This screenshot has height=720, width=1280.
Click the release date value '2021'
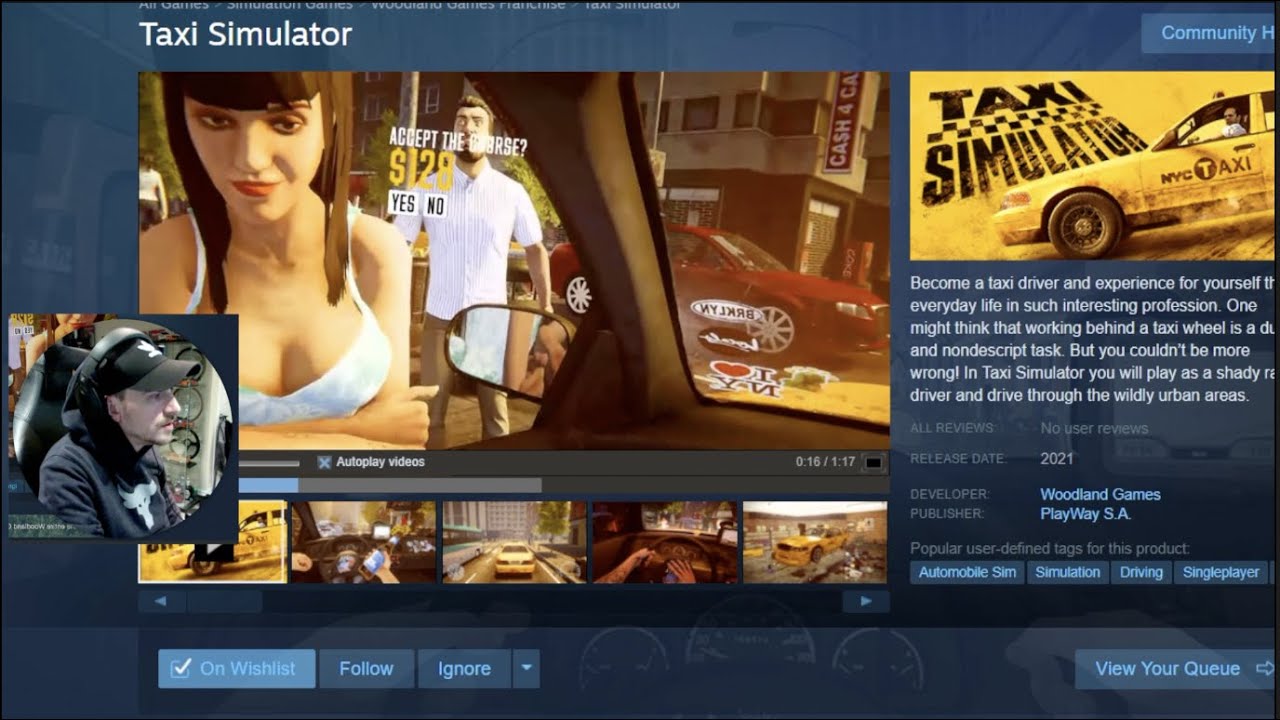click(1057, 458)
